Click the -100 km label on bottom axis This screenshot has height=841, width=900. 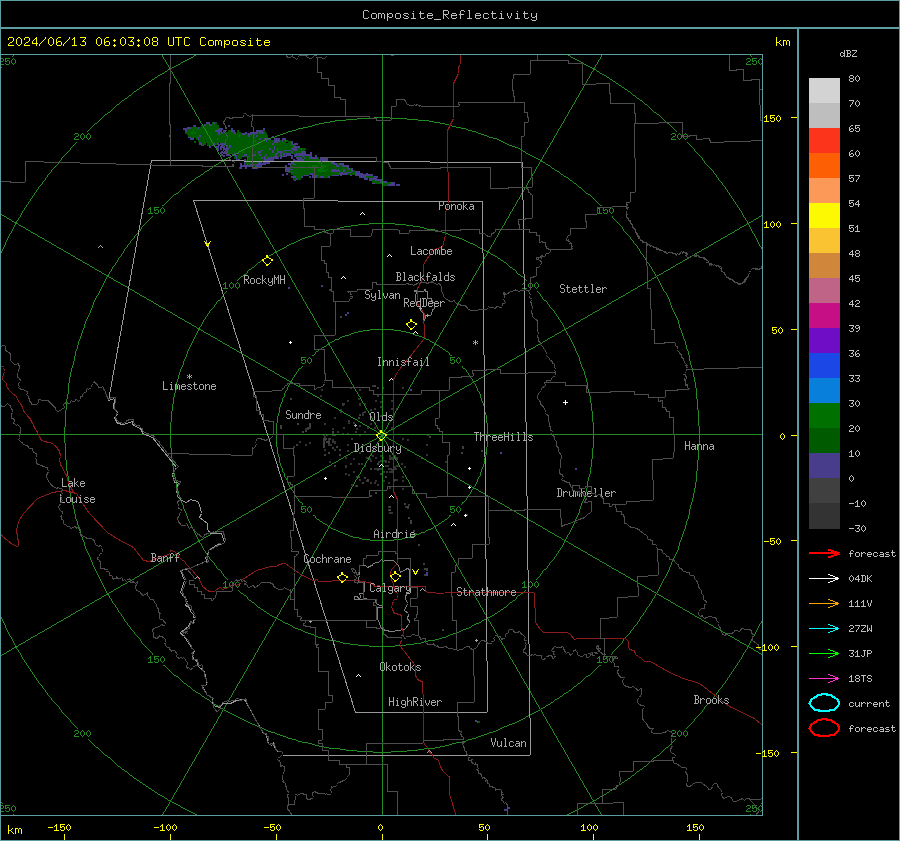tap(165, 827)
